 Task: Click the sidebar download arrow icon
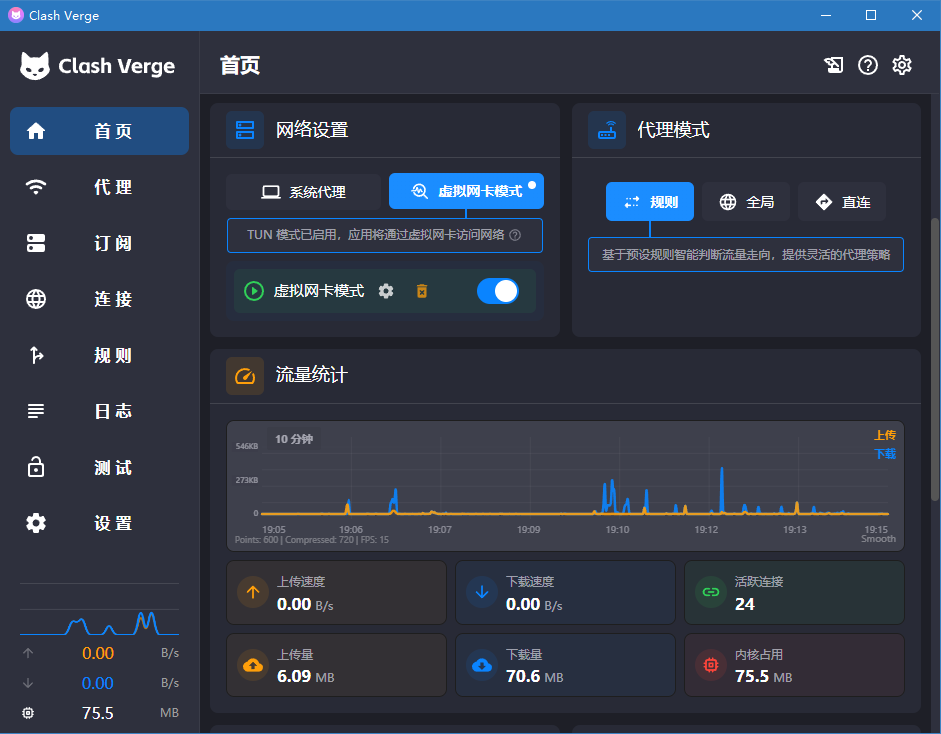tap(28, 683)
